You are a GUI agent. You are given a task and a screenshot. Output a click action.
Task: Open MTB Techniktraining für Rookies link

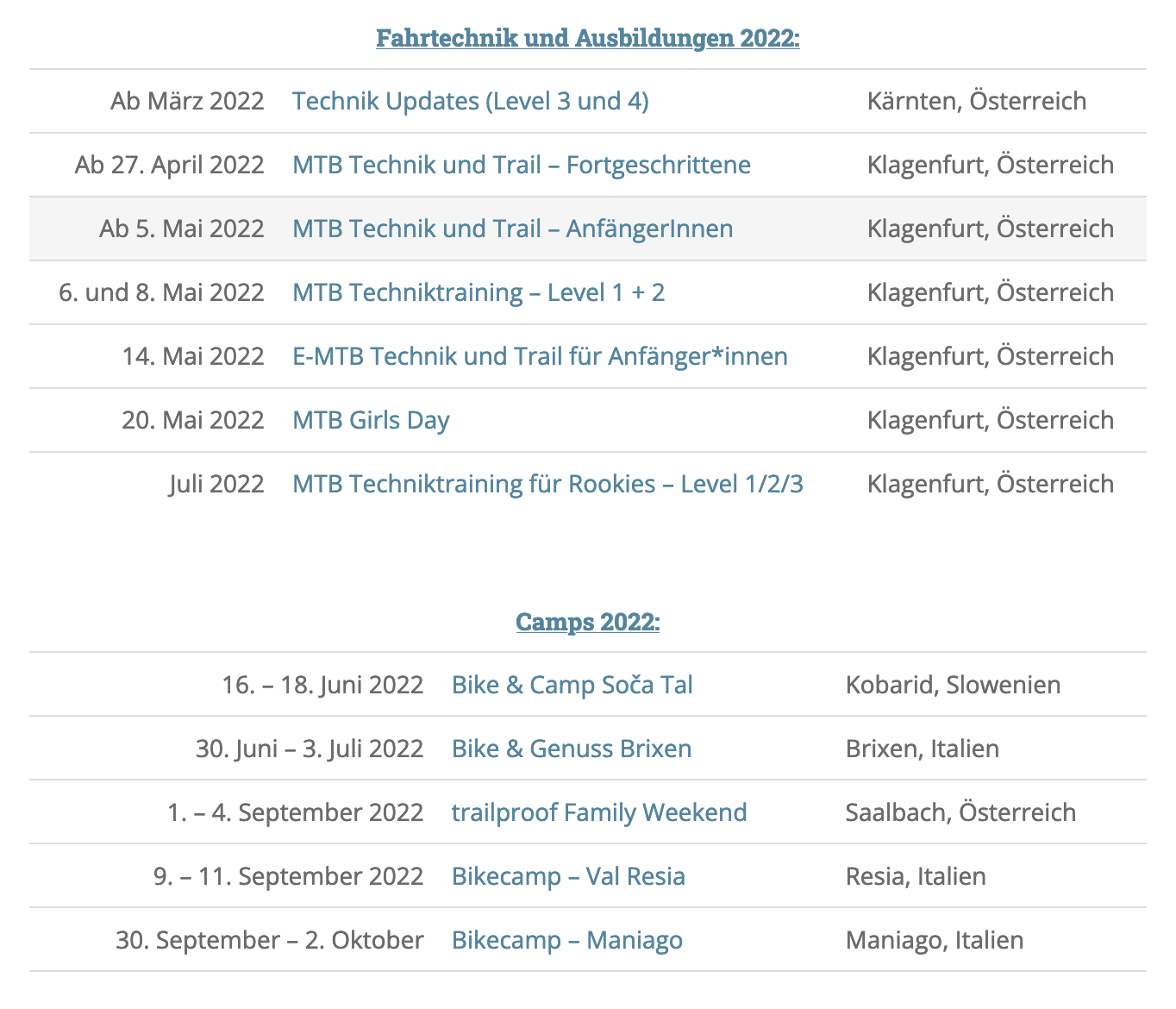547,484
